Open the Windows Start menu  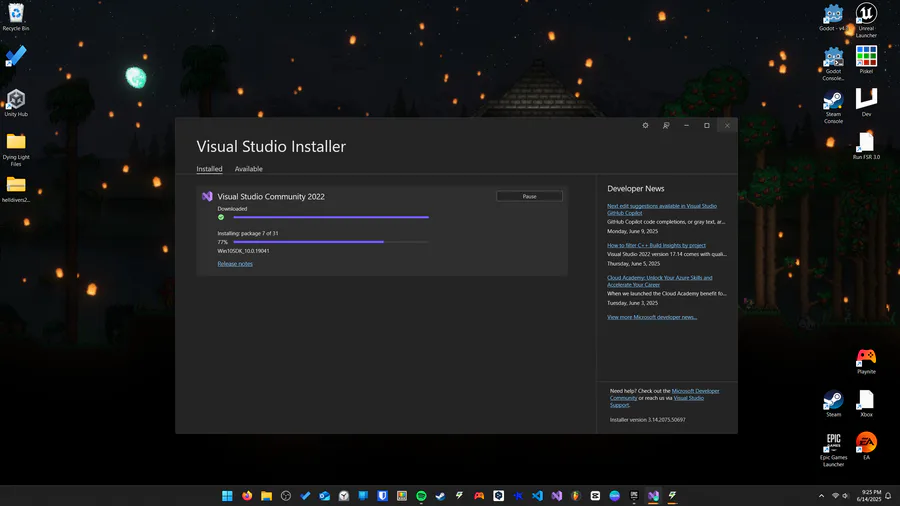(227, 496)
